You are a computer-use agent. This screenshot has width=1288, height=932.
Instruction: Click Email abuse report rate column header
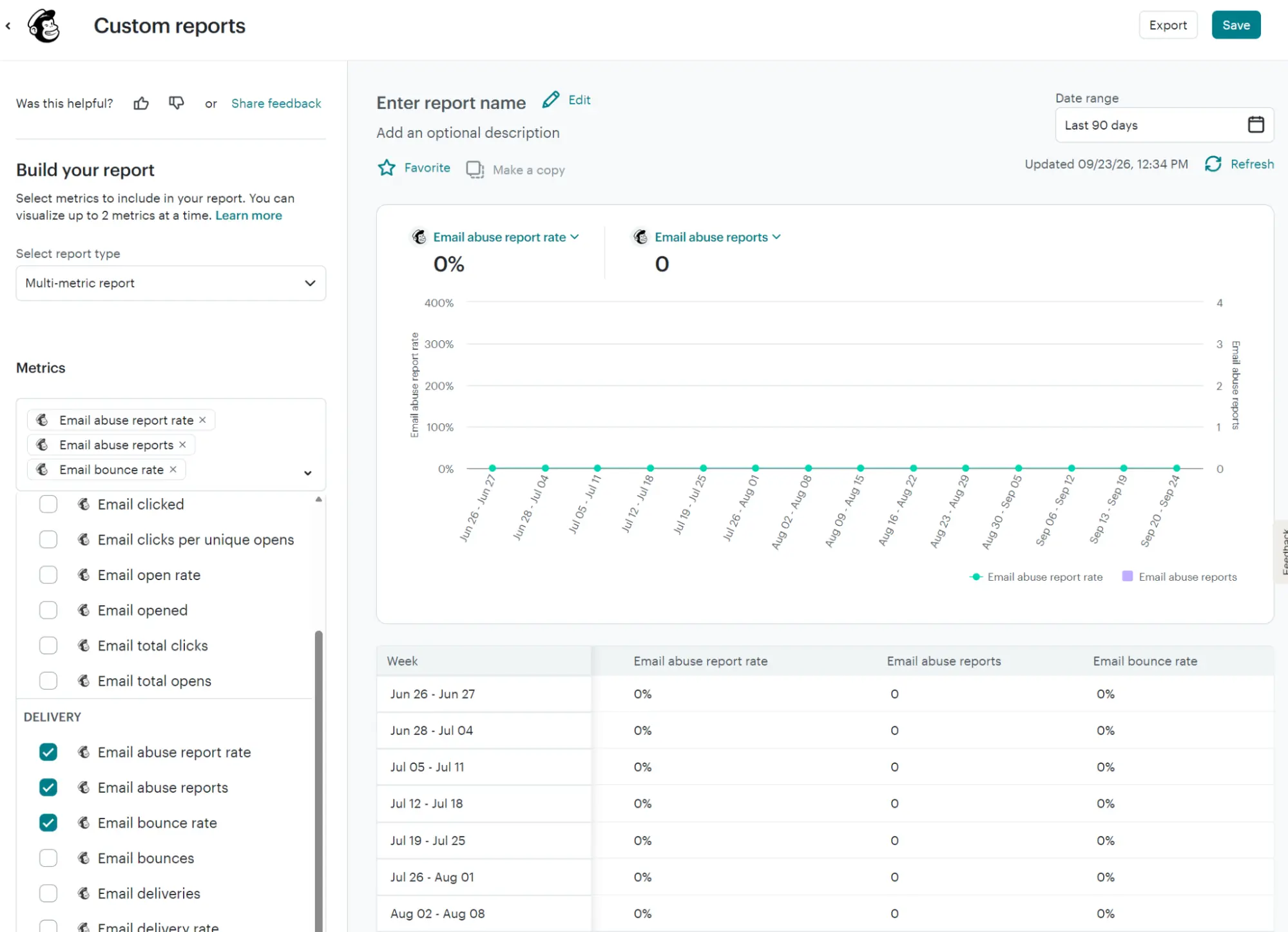[700, 661]
